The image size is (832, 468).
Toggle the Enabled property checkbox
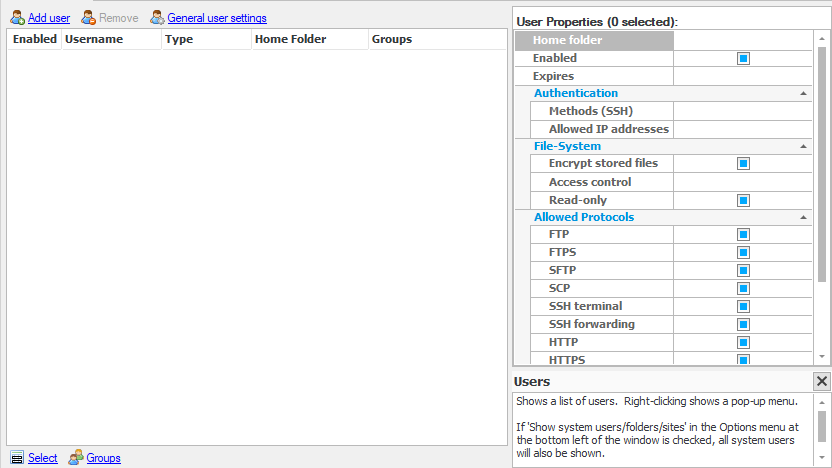(743, 58)
